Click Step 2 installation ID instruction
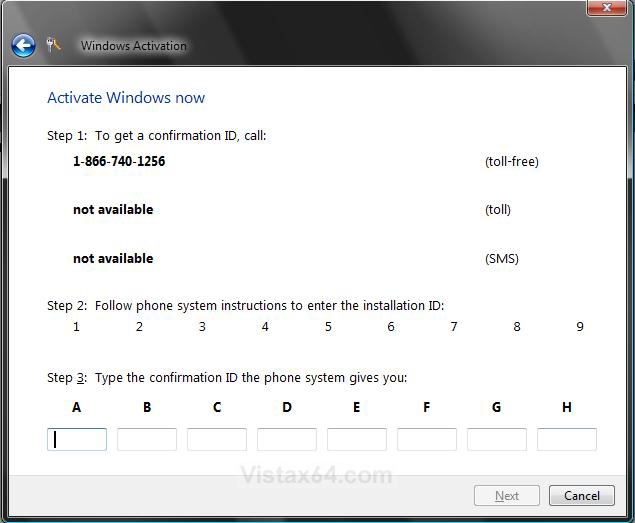Viewport: 635px width, 523px height. point(245,305)
